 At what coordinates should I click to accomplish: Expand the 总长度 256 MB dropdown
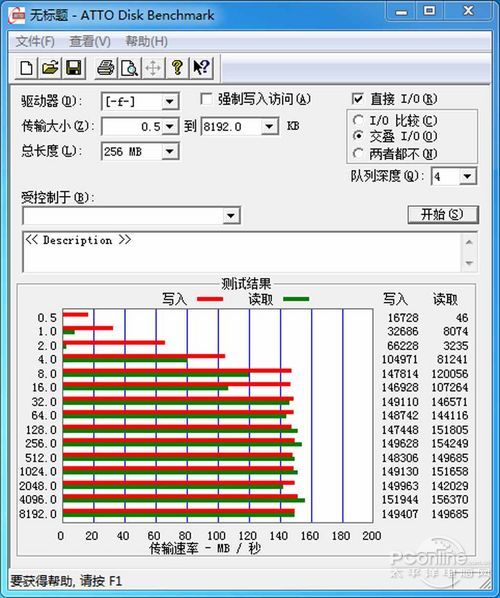click(170, 152)
